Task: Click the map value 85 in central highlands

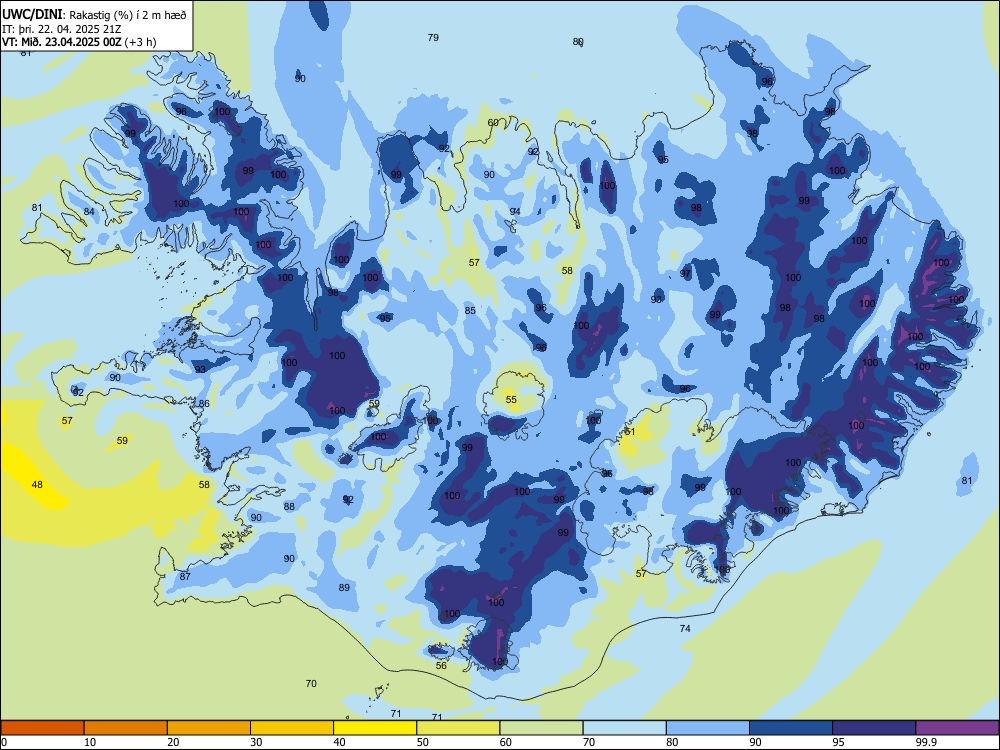Action: point(470,311)
